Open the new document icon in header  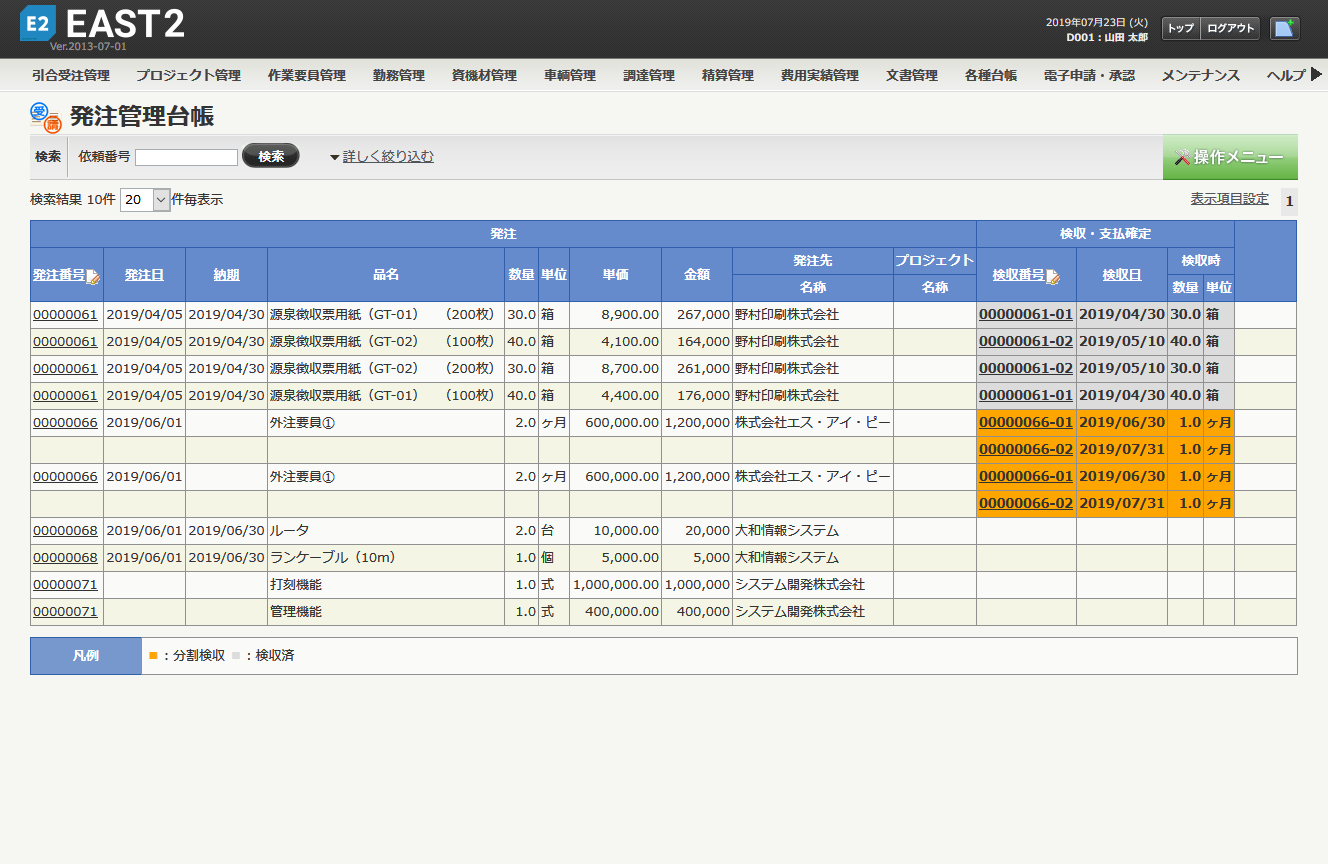pyautogui.click(x=1285, y=28)
